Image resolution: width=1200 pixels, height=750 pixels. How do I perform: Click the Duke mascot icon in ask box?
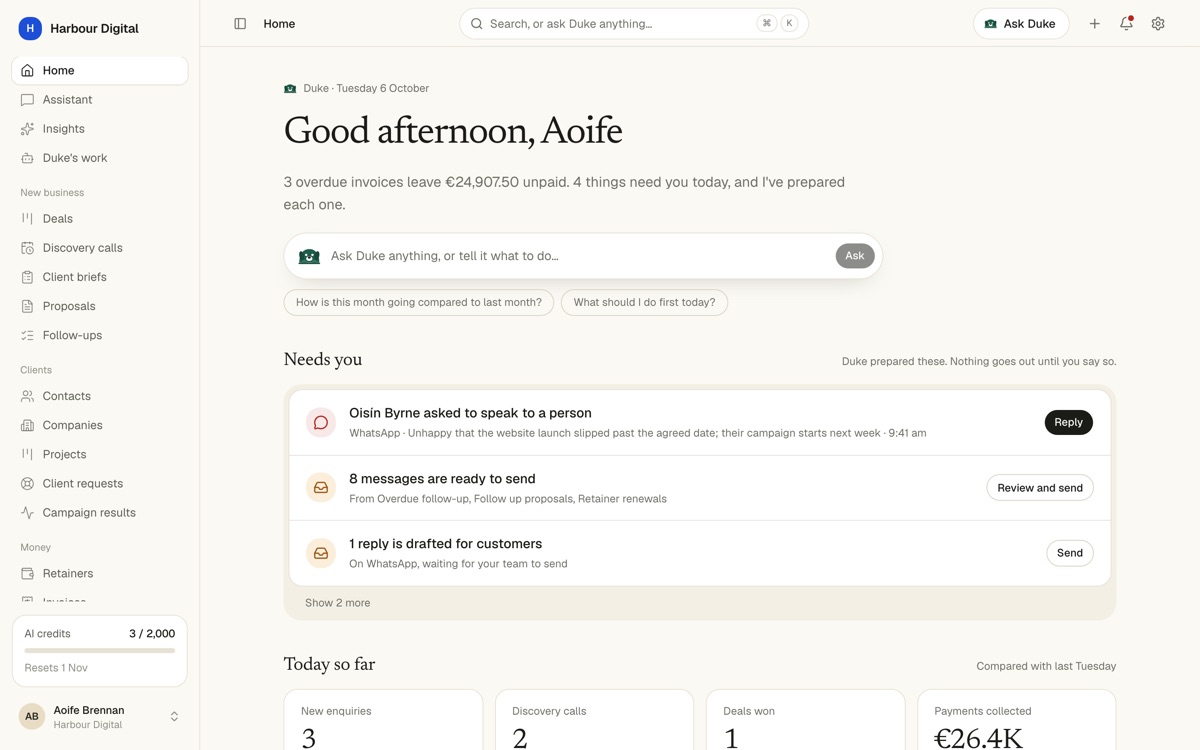coord(309,256)
